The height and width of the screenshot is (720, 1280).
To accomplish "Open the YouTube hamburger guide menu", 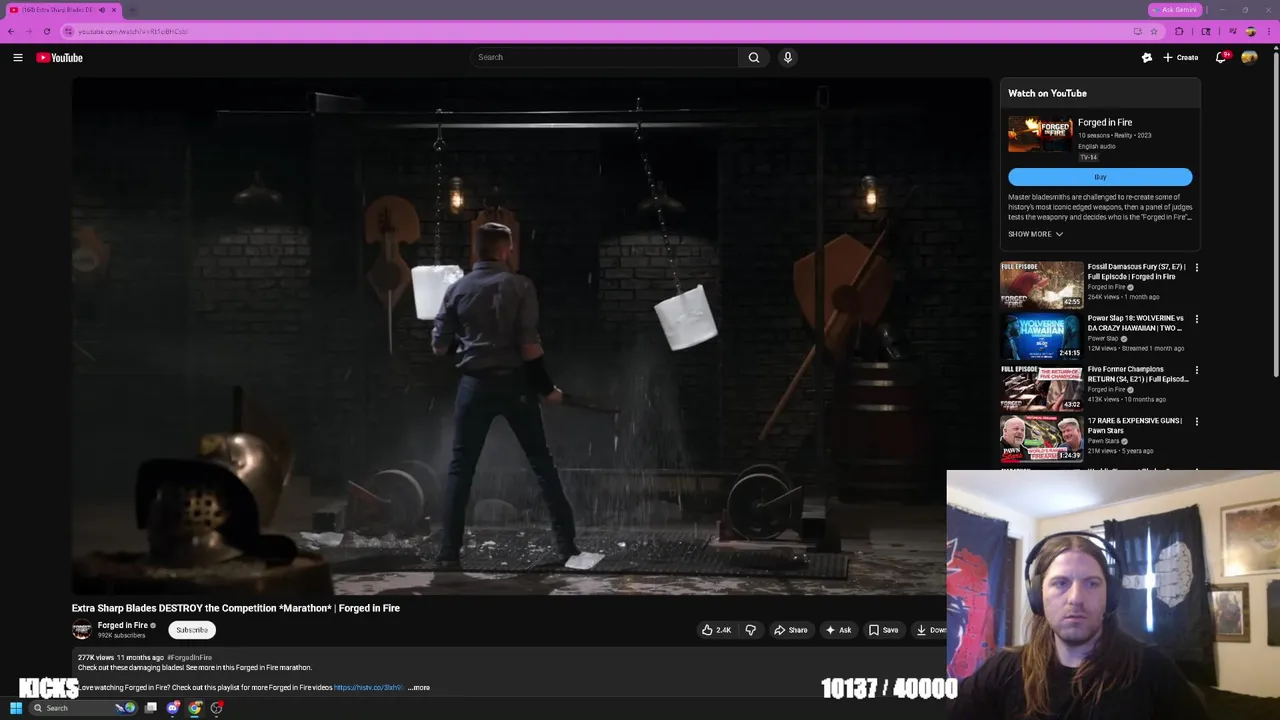I will coord(18,58).
